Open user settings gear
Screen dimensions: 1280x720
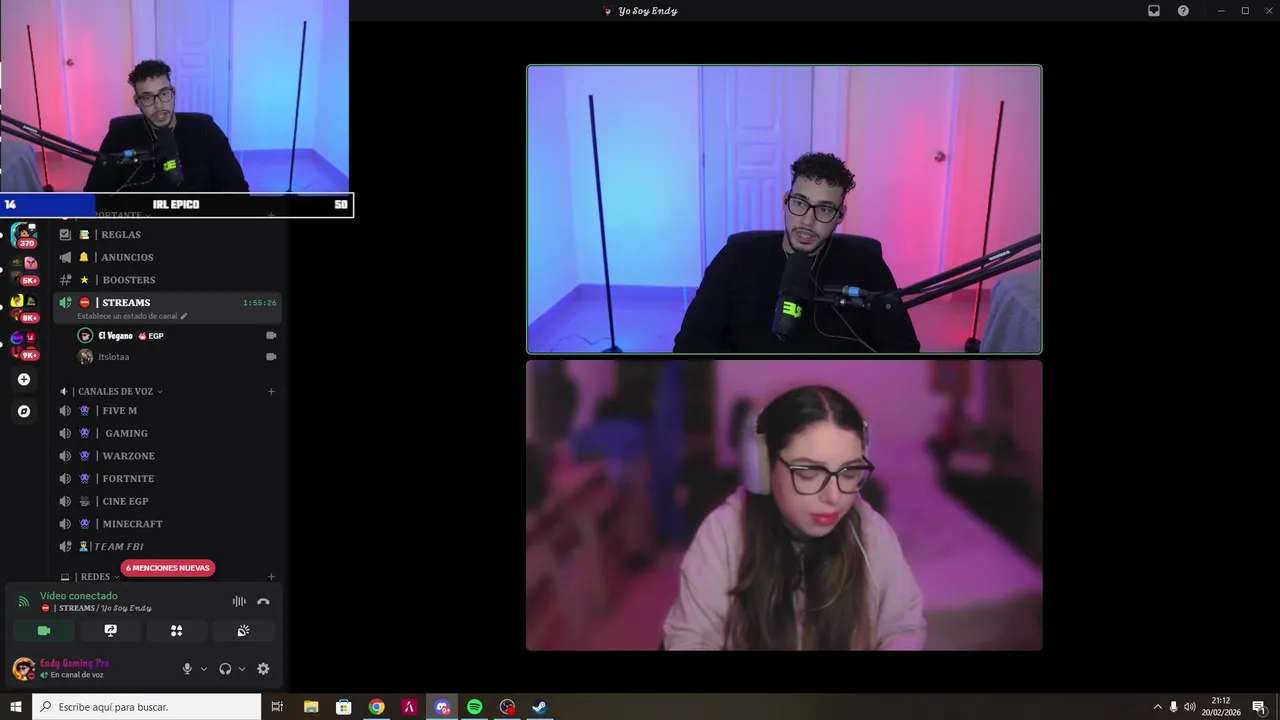point(263,669)
